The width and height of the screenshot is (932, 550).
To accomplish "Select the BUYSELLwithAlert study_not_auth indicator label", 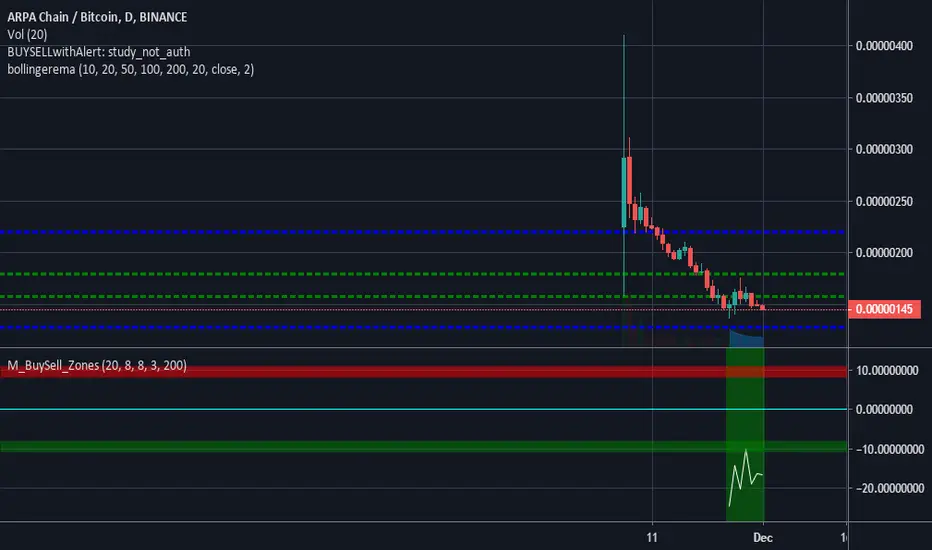I will coord(99,52).
